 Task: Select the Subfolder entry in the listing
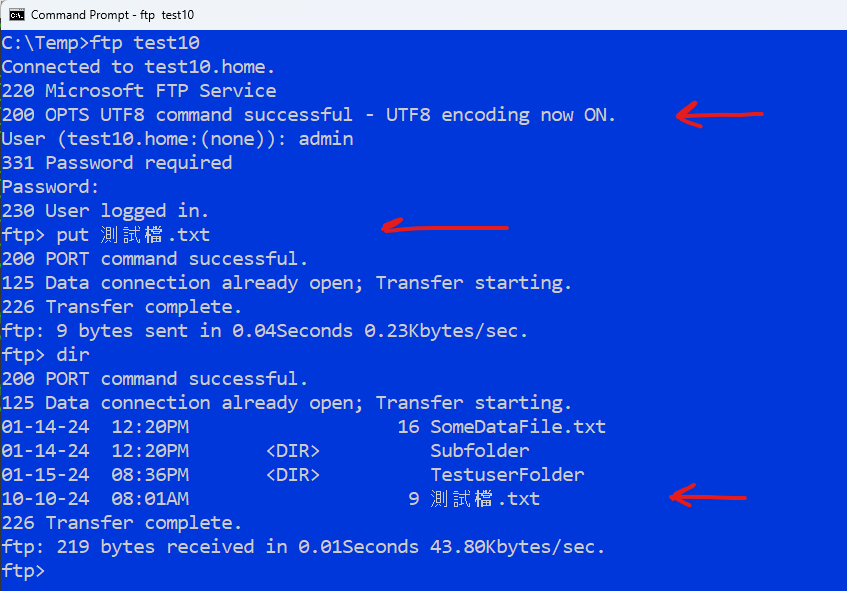pyautogui.click(x=479, y=450)
